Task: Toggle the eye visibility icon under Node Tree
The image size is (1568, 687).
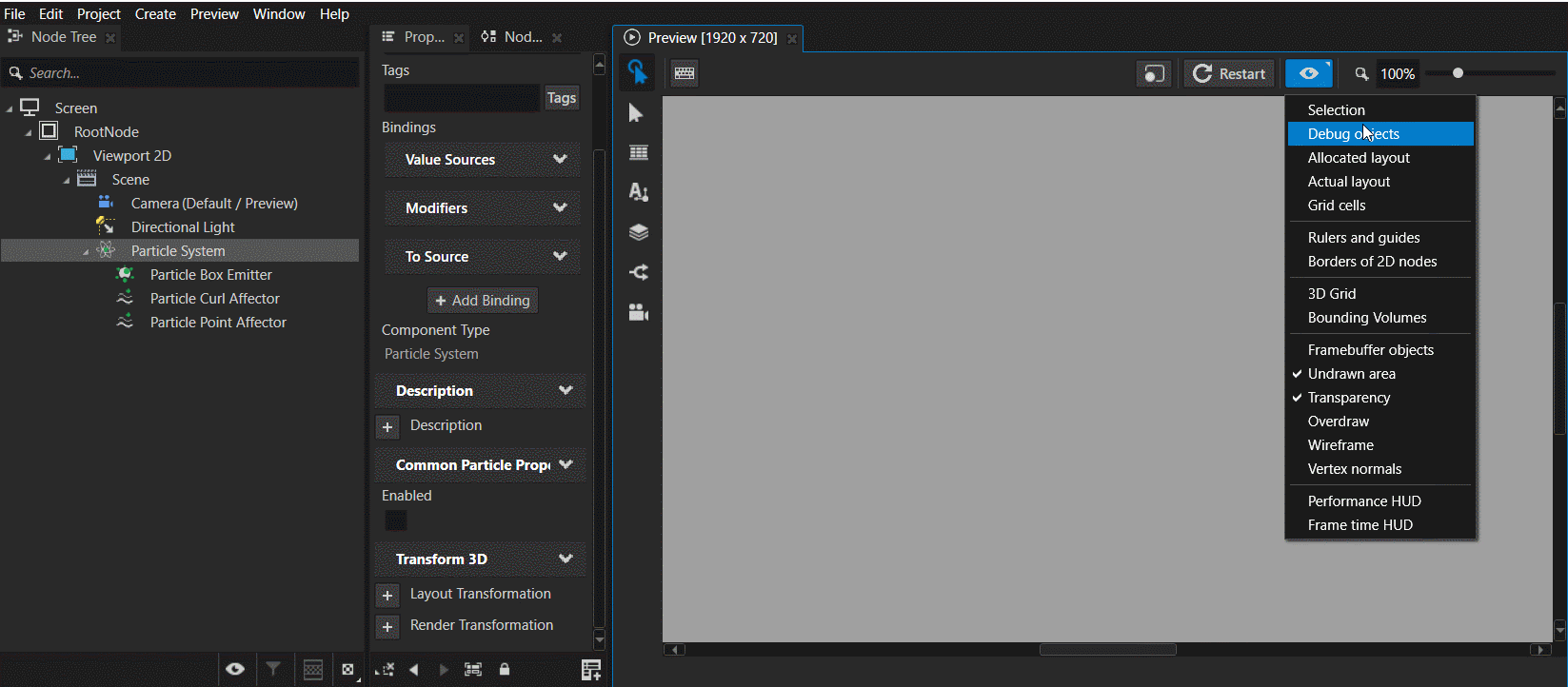Action: coord(235,670)
